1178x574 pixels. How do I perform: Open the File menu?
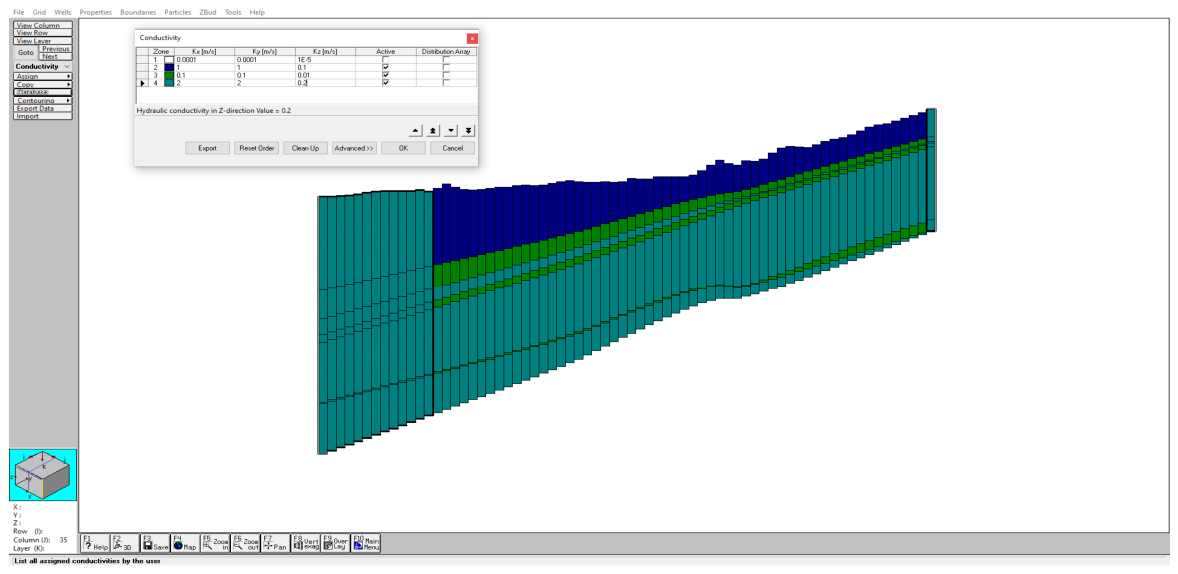19,13
